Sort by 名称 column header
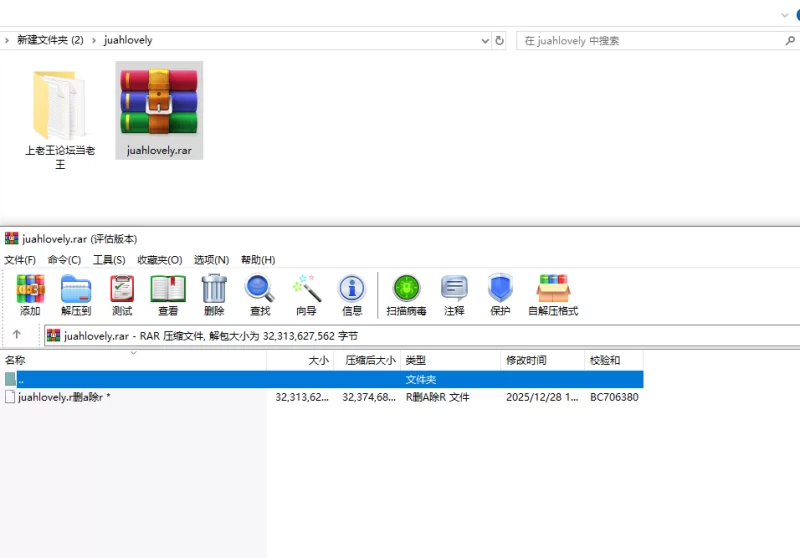 (133, 360)
